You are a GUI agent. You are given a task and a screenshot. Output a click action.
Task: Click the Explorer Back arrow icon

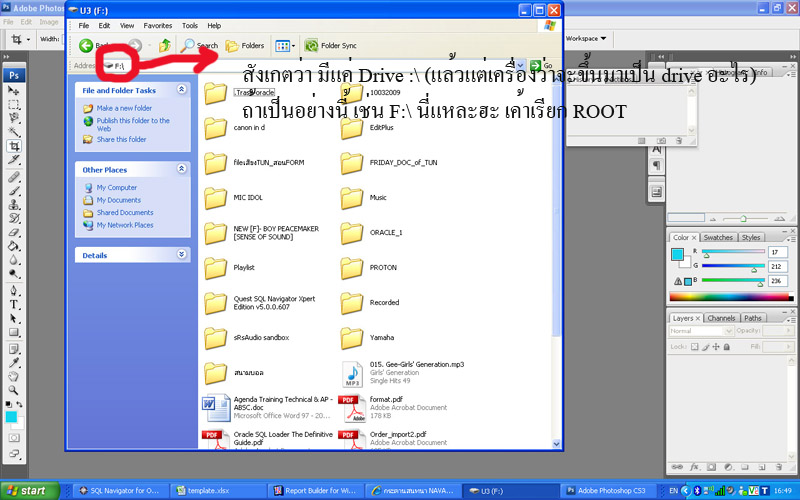(x=86, y=45)
